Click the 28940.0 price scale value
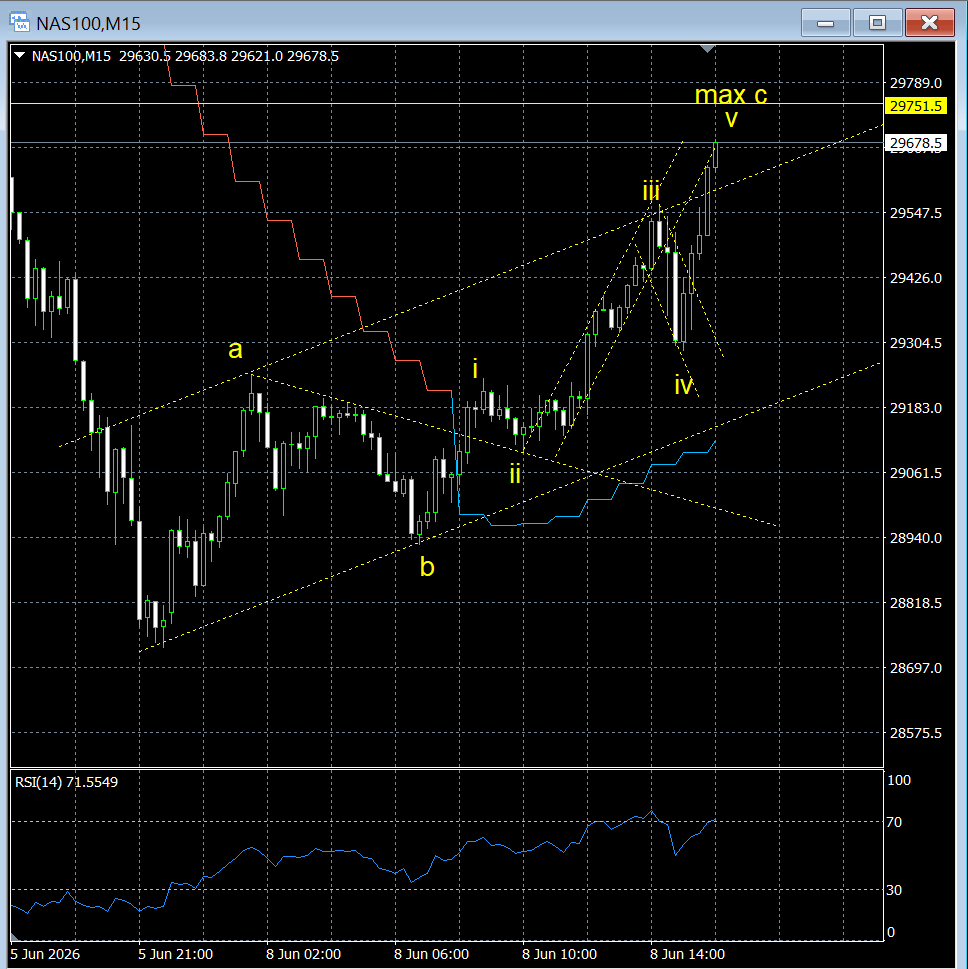The image size is (968, 969). [915, 538]
